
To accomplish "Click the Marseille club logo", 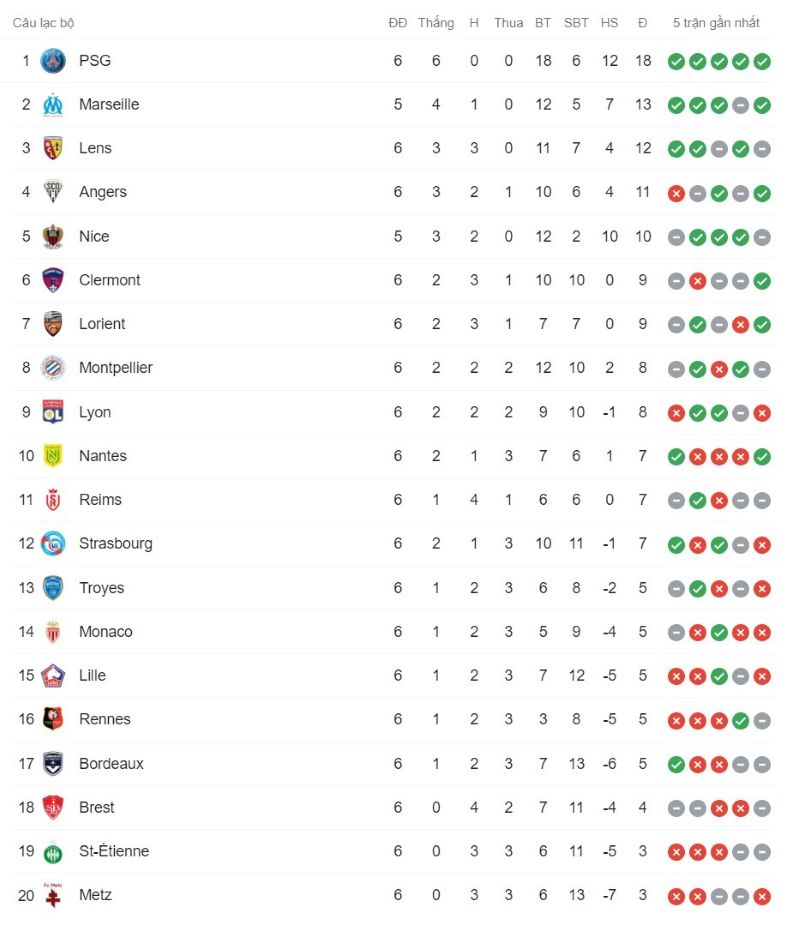I will 53,105.
